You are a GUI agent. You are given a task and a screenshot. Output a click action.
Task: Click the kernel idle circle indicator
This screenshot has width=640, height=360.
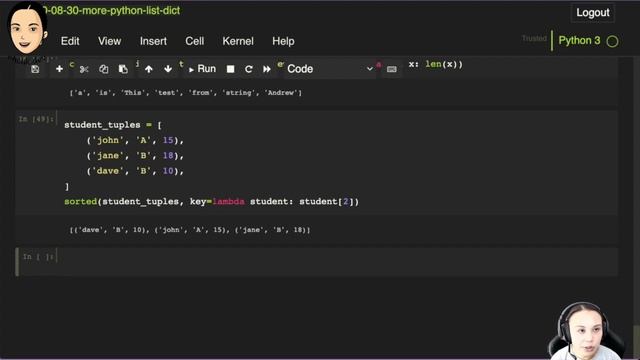(x=612, y=41)
